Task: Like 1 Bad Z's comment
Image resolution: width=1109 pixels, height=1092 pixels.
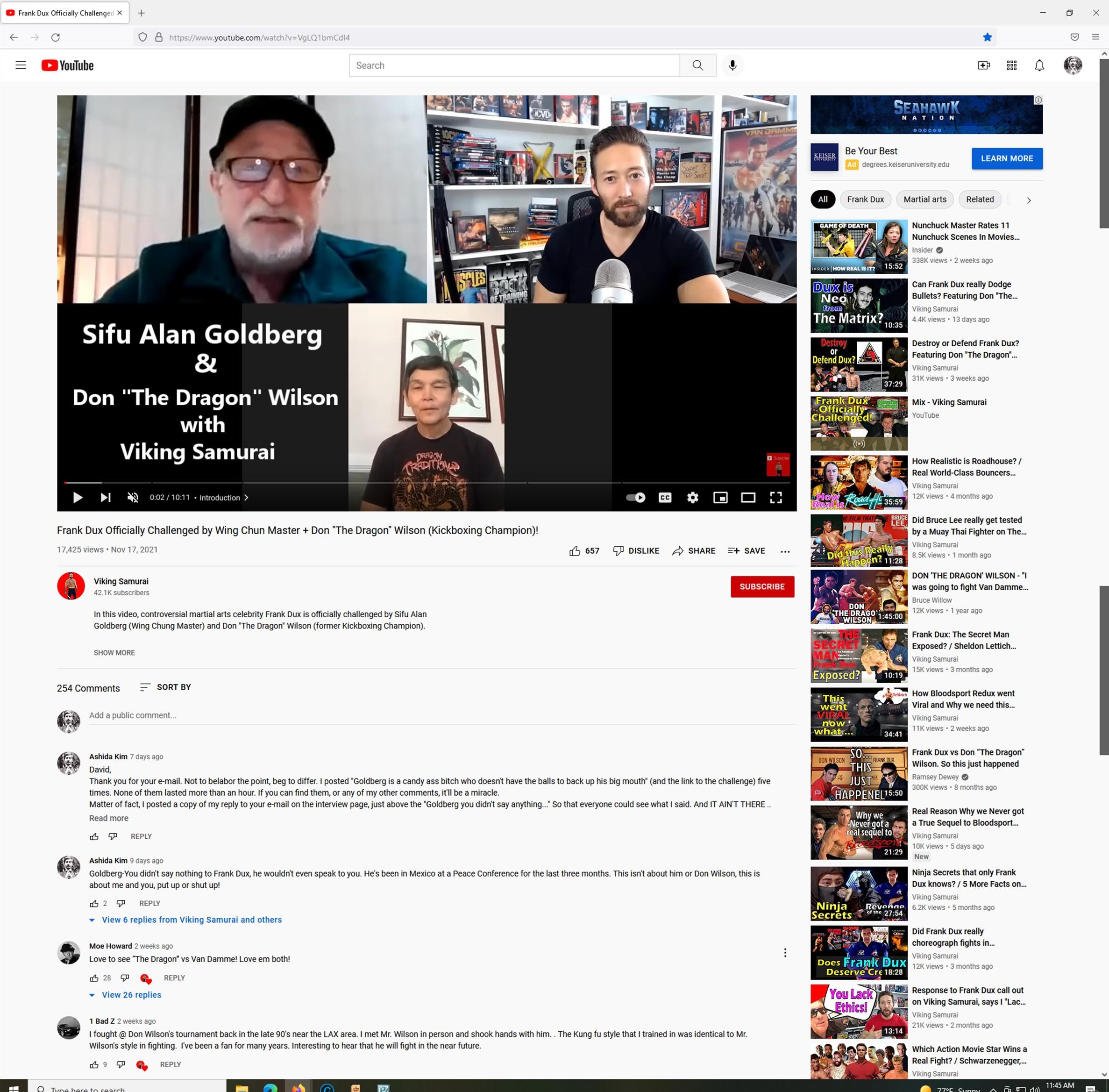Action: (x=94, y=1064)
